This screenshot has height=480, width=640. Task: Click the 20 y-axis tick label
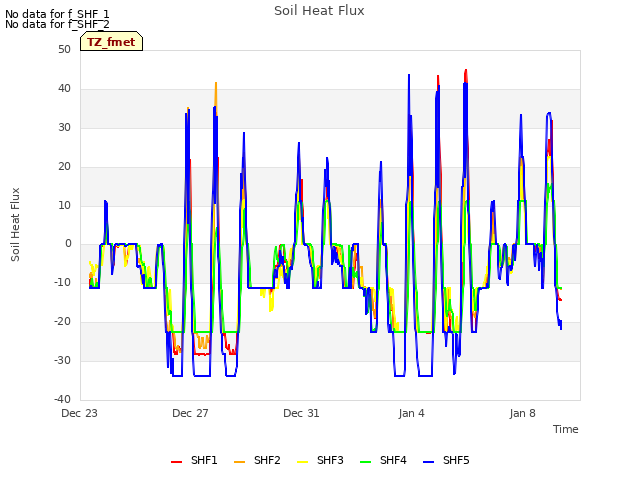[64, 167]
